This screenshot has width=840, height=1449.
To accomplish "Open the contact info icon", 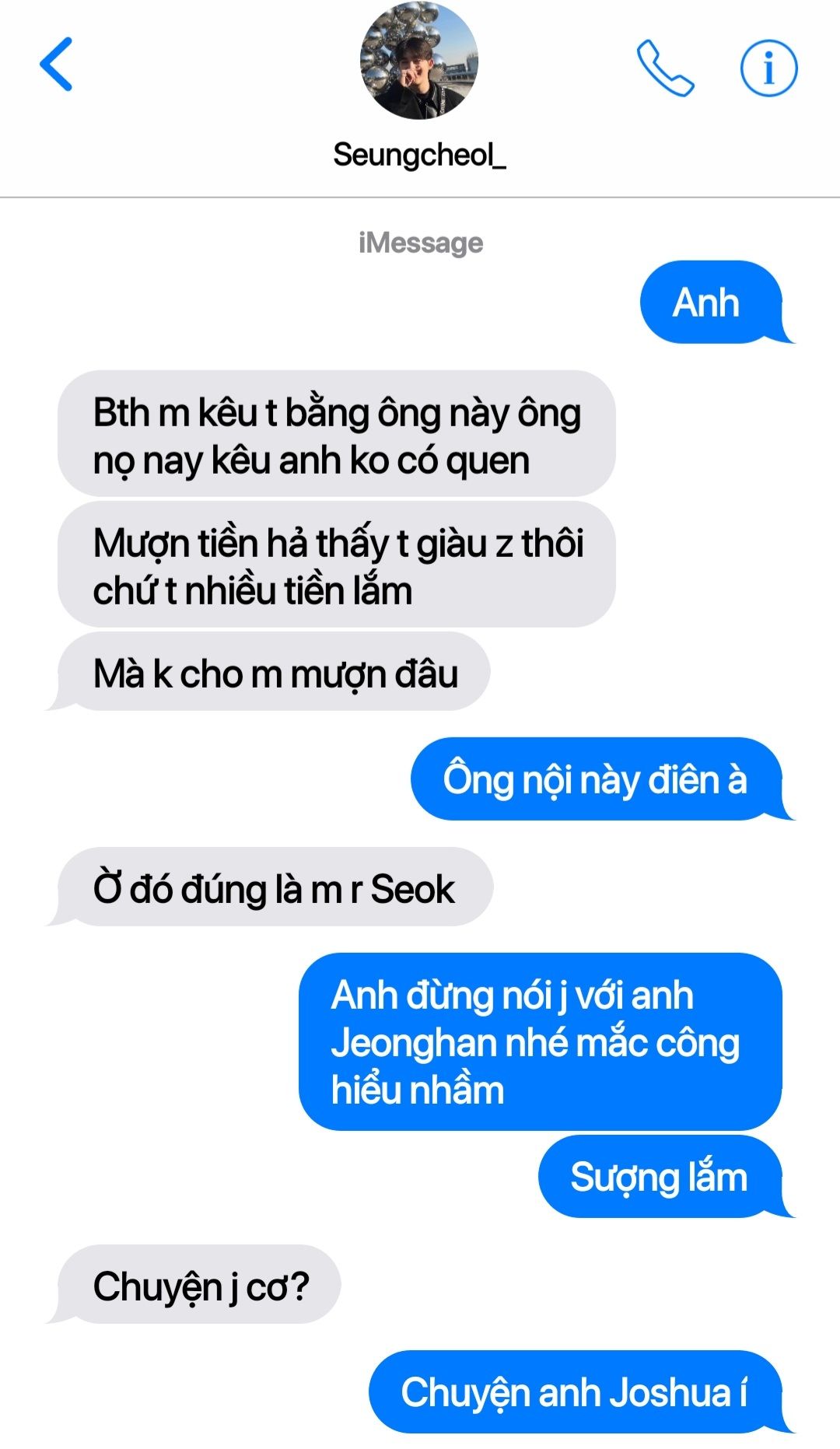I will 768,68.
